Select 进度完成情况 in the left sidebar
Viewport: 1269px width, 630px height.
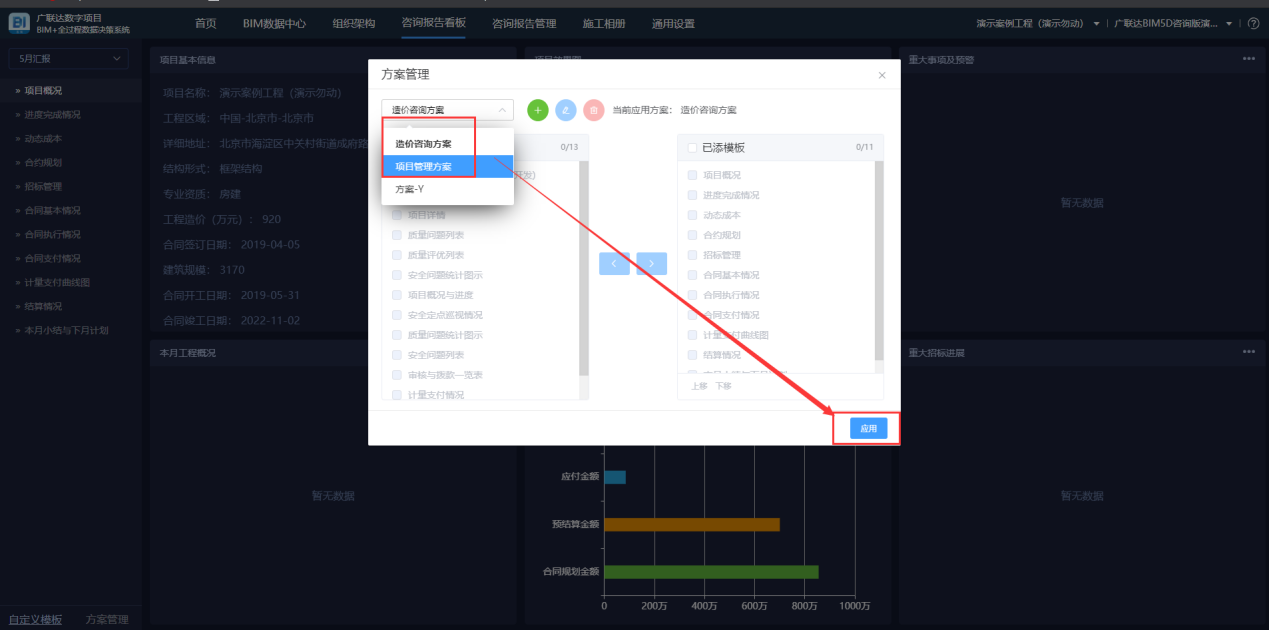click(x=71, y=115)
